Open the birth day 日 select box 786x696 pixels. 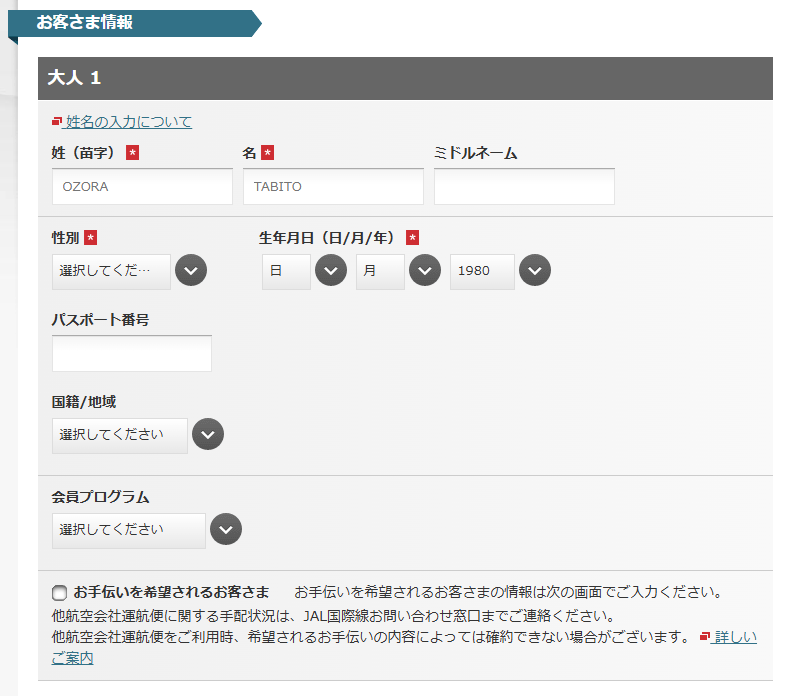286,271
